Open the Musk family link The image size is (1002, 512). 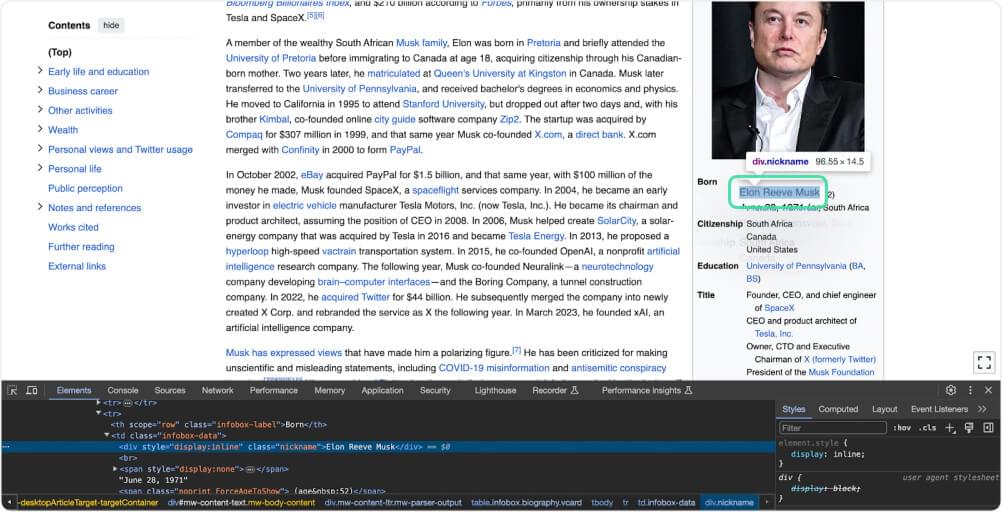tap(421, 42)
